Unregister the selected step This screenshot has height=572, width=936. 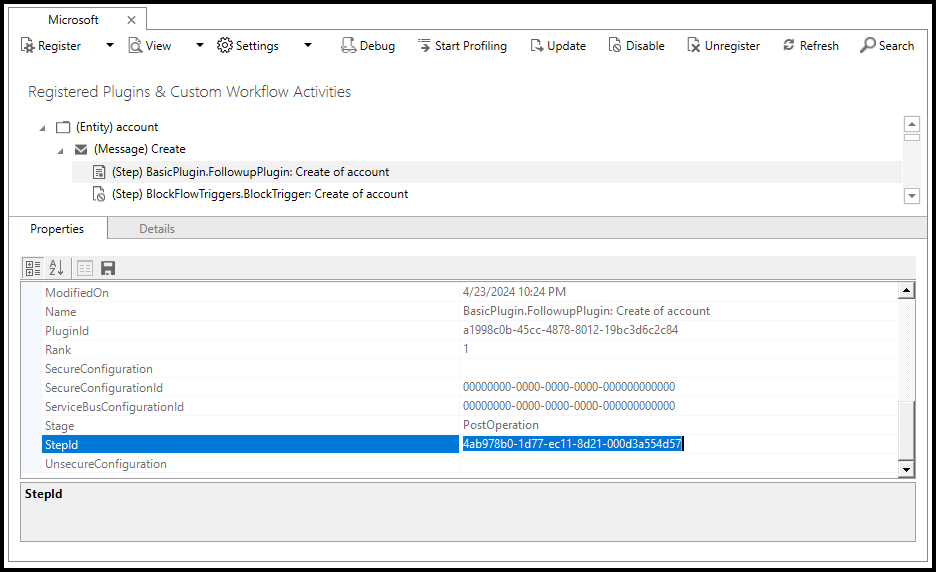[722, 45]
